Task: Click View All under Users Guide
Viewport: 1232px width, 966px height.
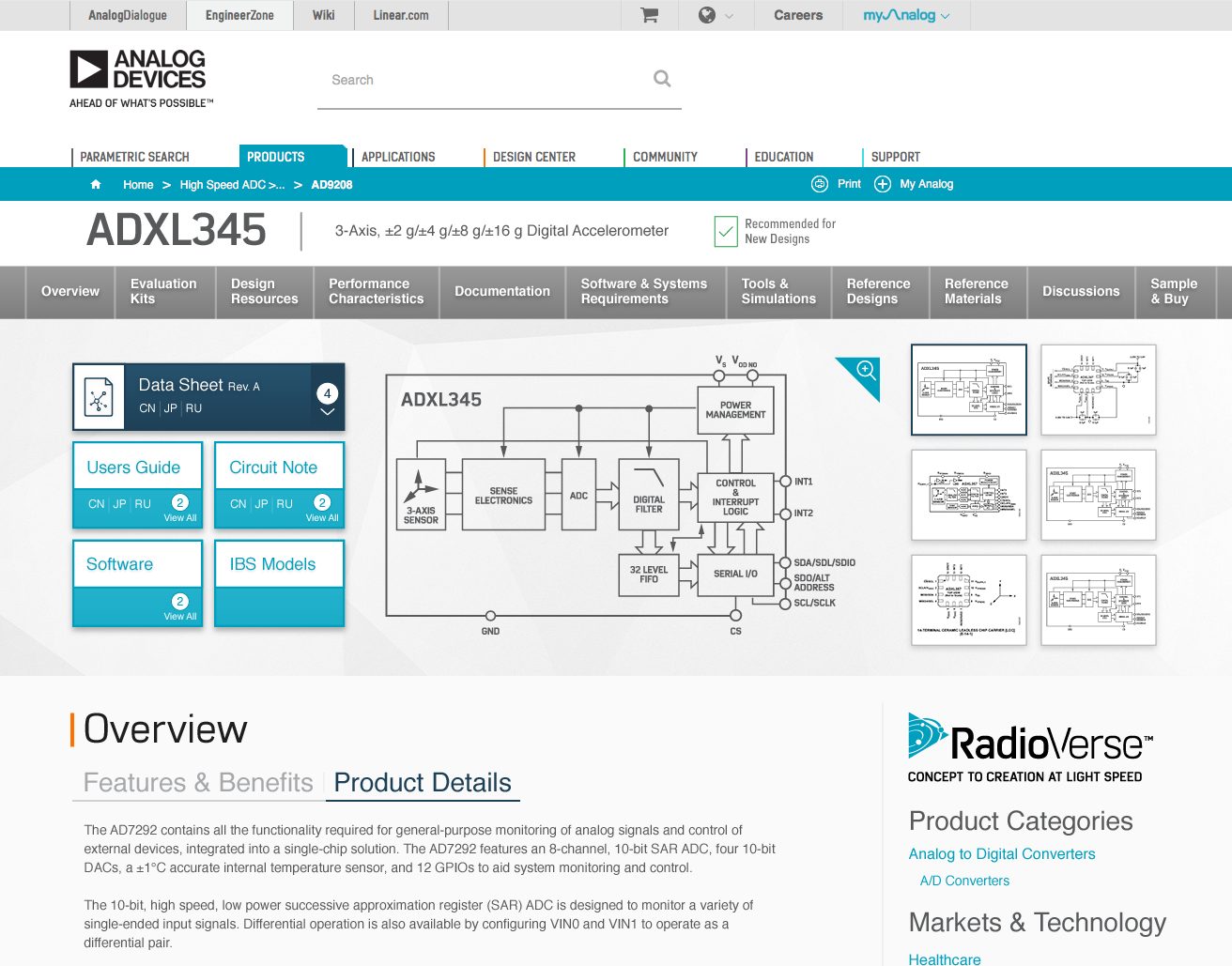Action: (180, 518)
